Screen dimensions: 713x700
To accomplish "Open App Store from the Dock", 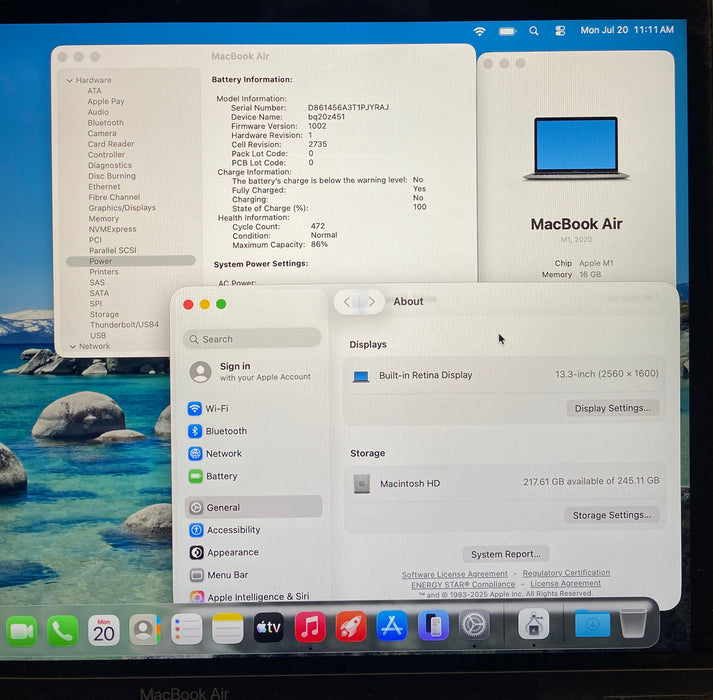I will pyautogui.click(x=392, y=626).
